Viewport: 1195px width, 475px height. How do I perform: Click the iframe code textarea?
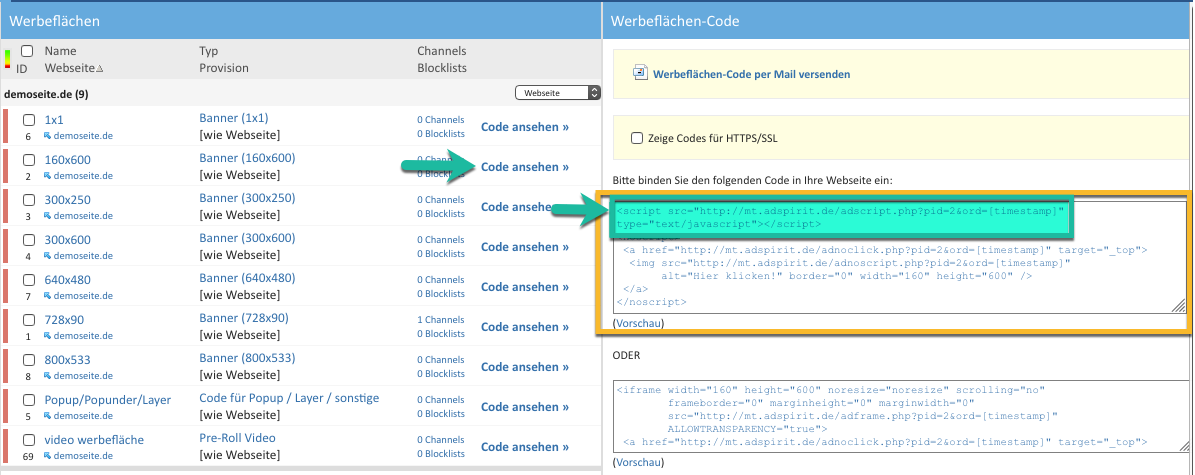[x=900, y=414]
